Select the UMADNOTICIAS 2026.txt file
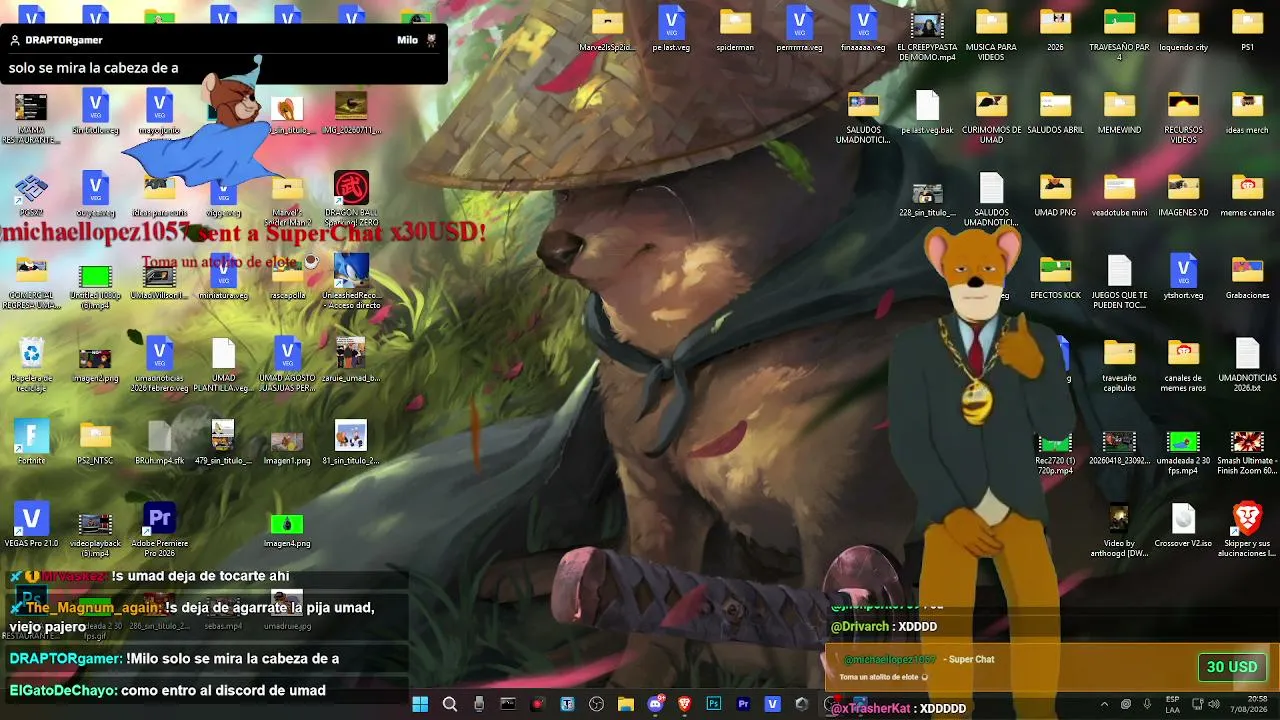The height and width of the screenshot is (720, 1280). [1247, 366]
